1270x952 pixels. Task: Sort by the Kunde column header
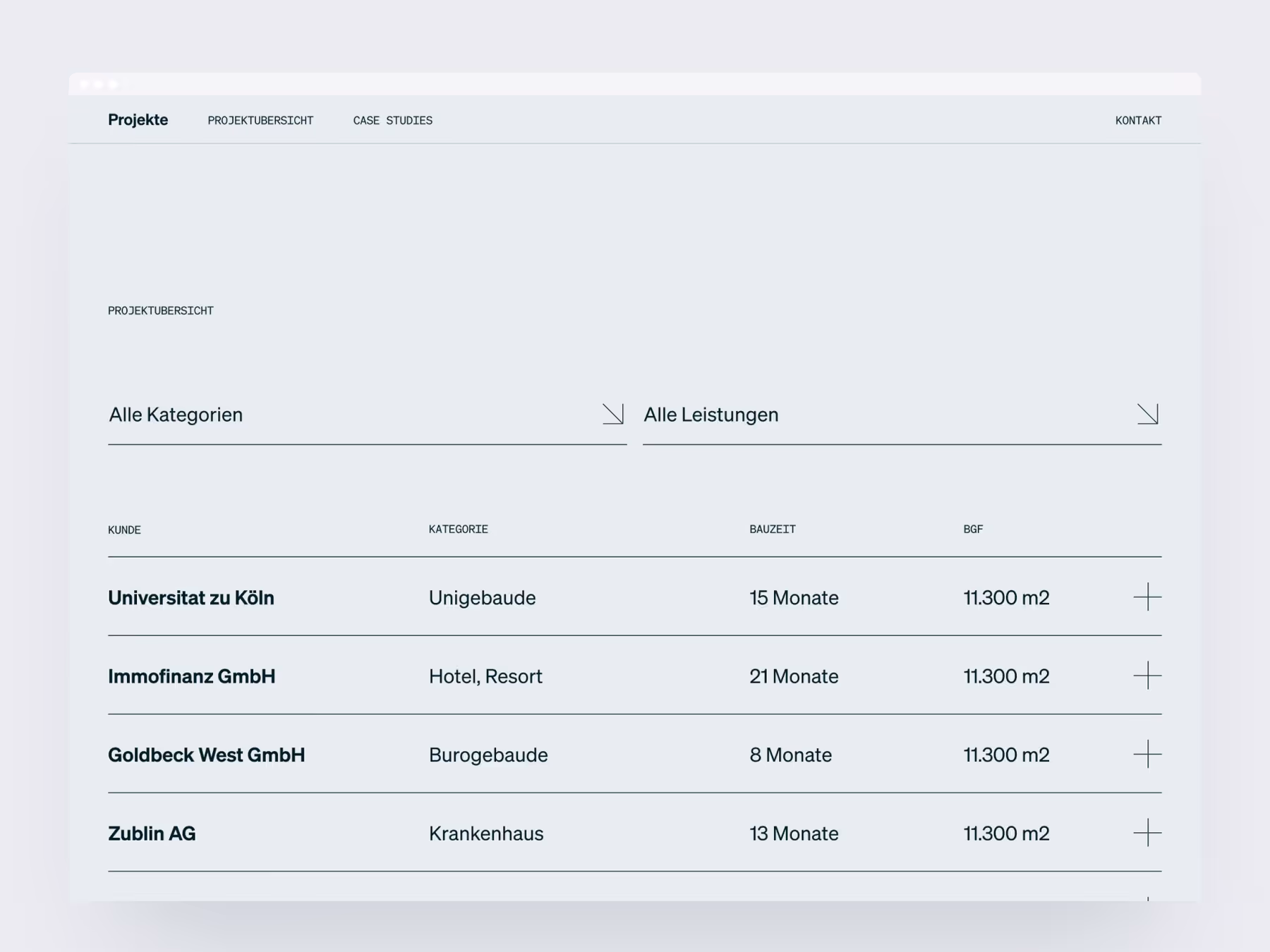[124, 530]
